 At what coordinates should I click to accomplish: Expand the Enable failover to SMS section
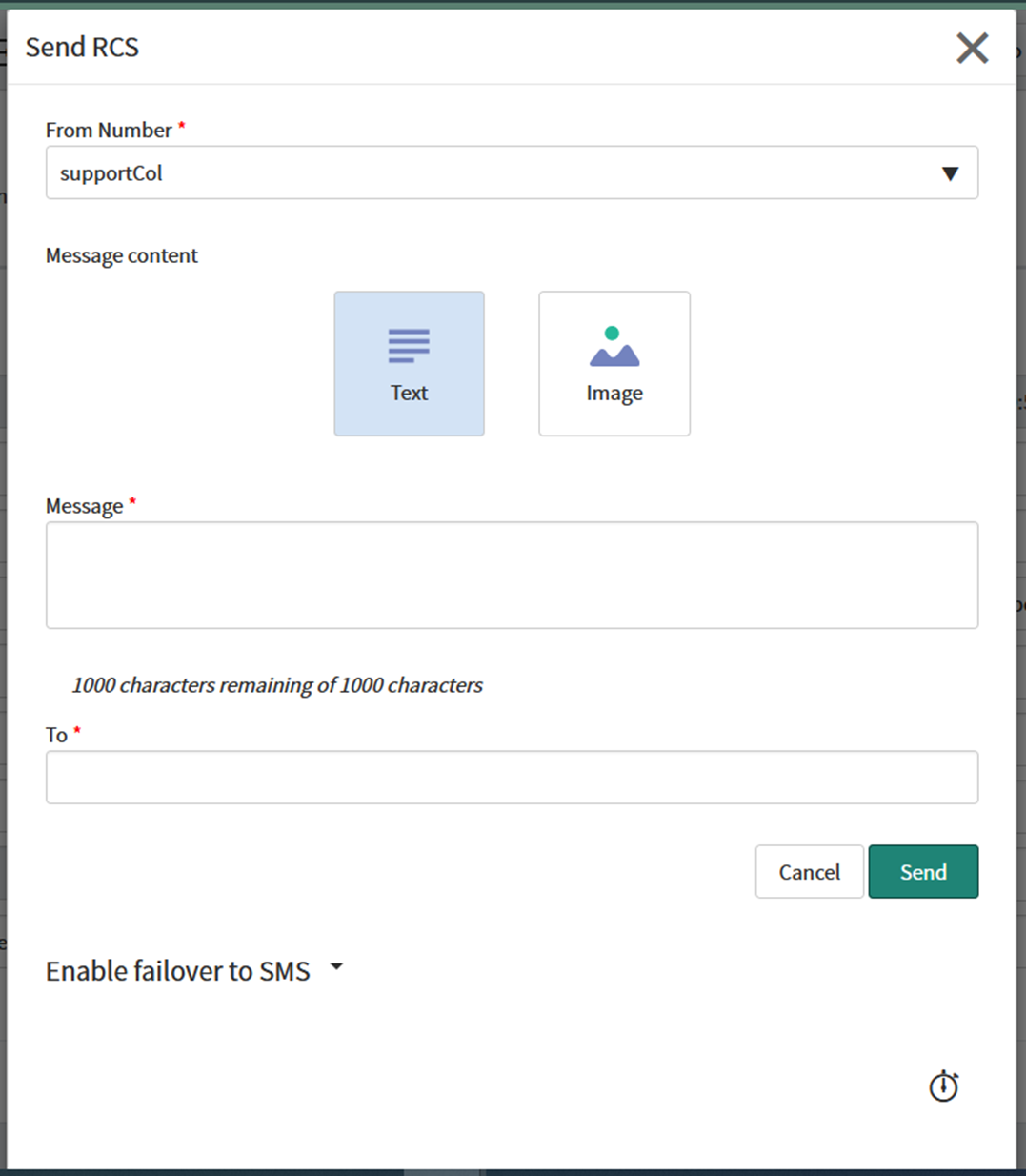tap(178, 971)
